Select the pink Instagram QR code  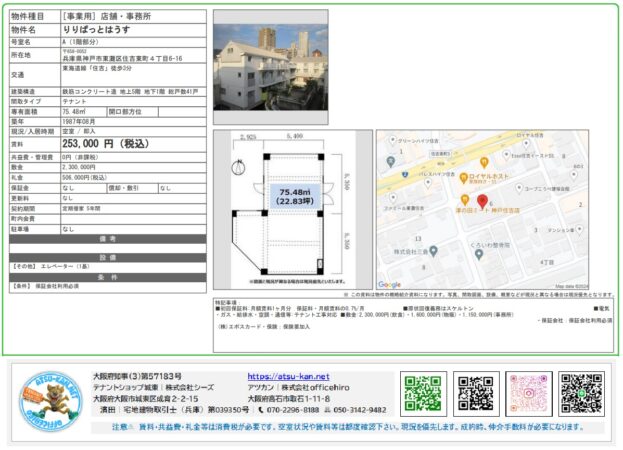click(x=528, y=394)
